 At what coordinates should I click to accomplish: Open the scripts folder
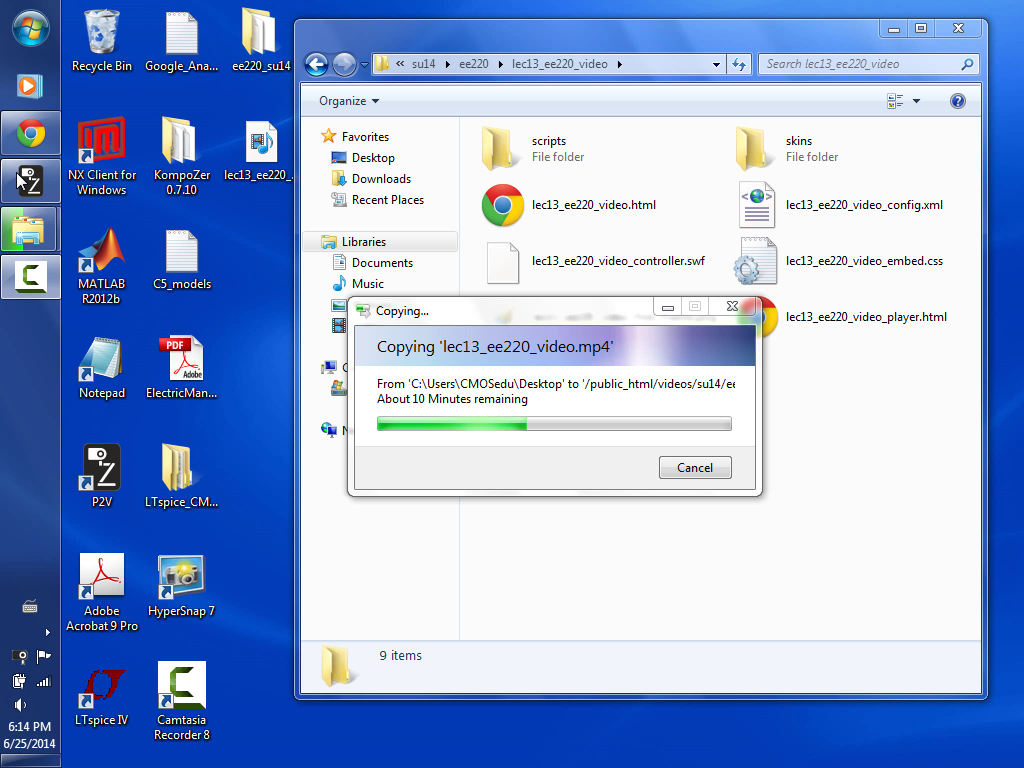(533, 149)
